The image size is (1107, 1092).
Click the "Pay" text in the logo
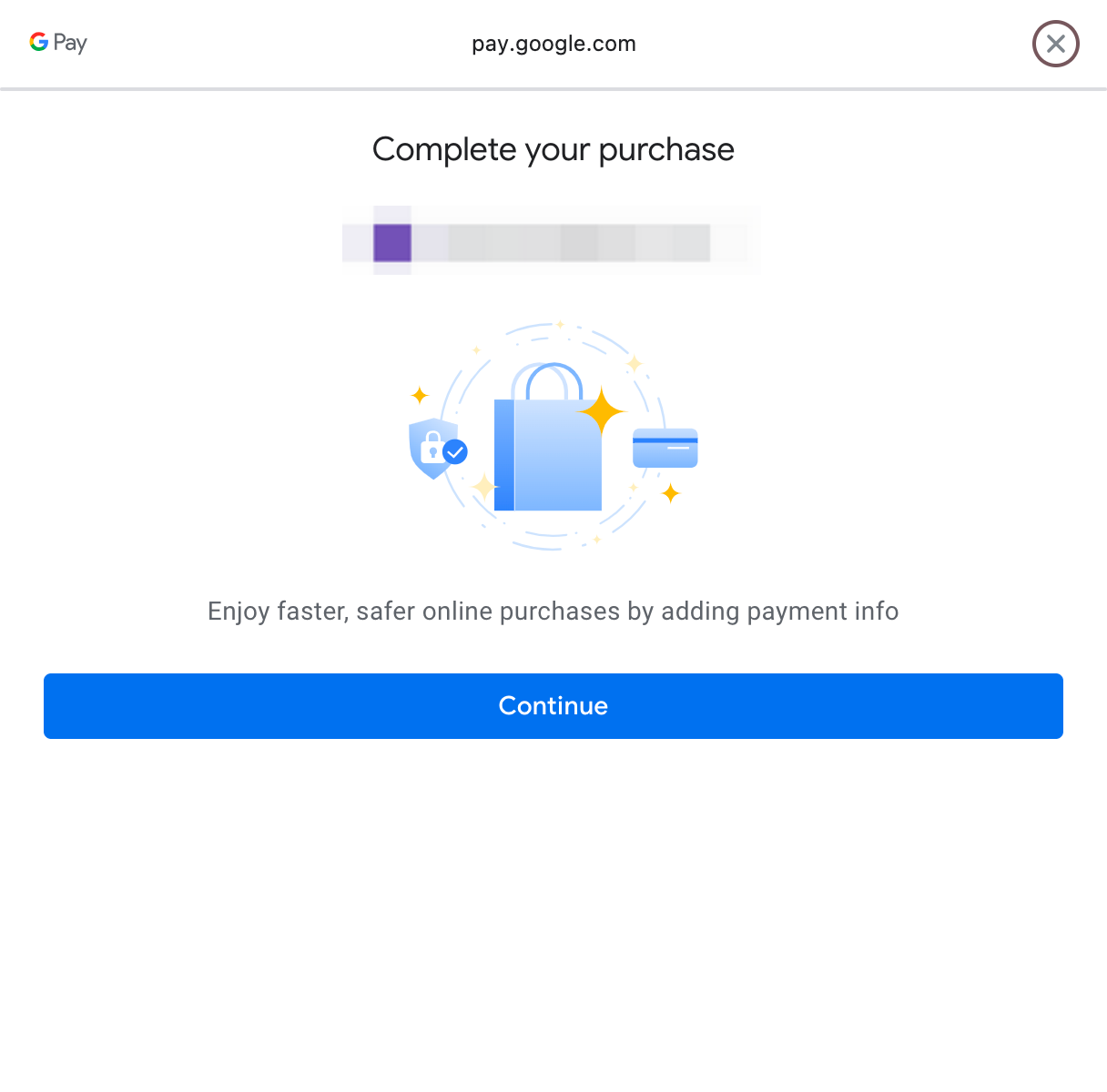coord(70,43)
